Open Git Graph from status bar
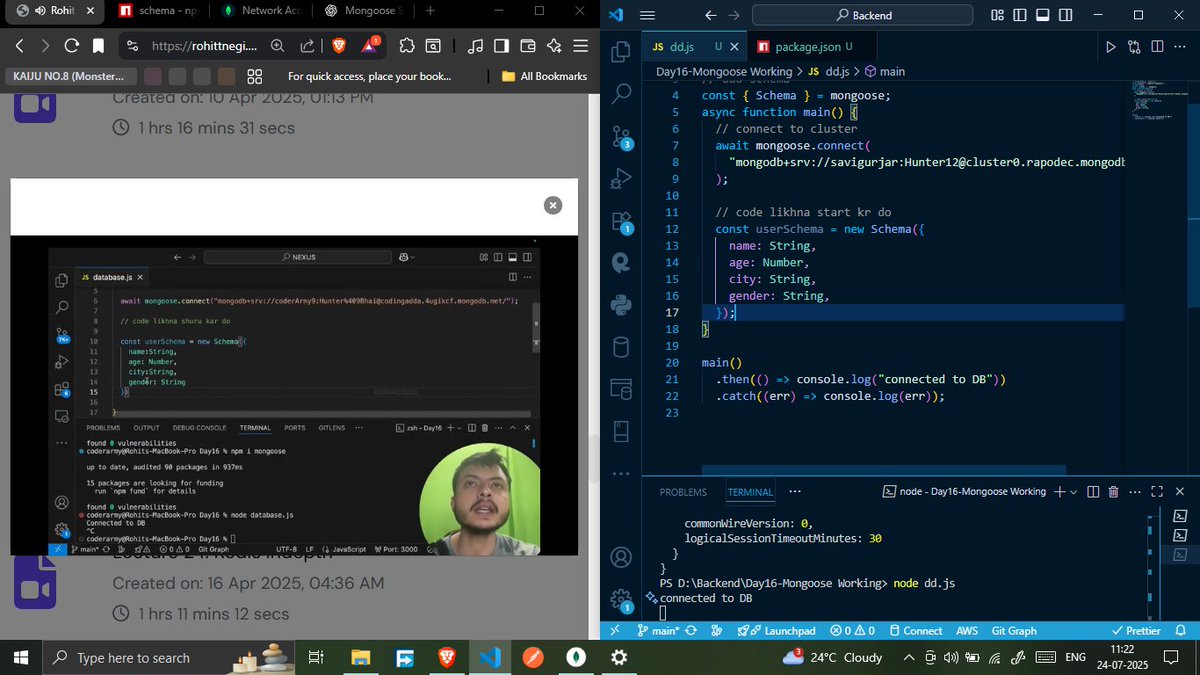Screen dimensions: 1200x675 (x=1013, y=631)
